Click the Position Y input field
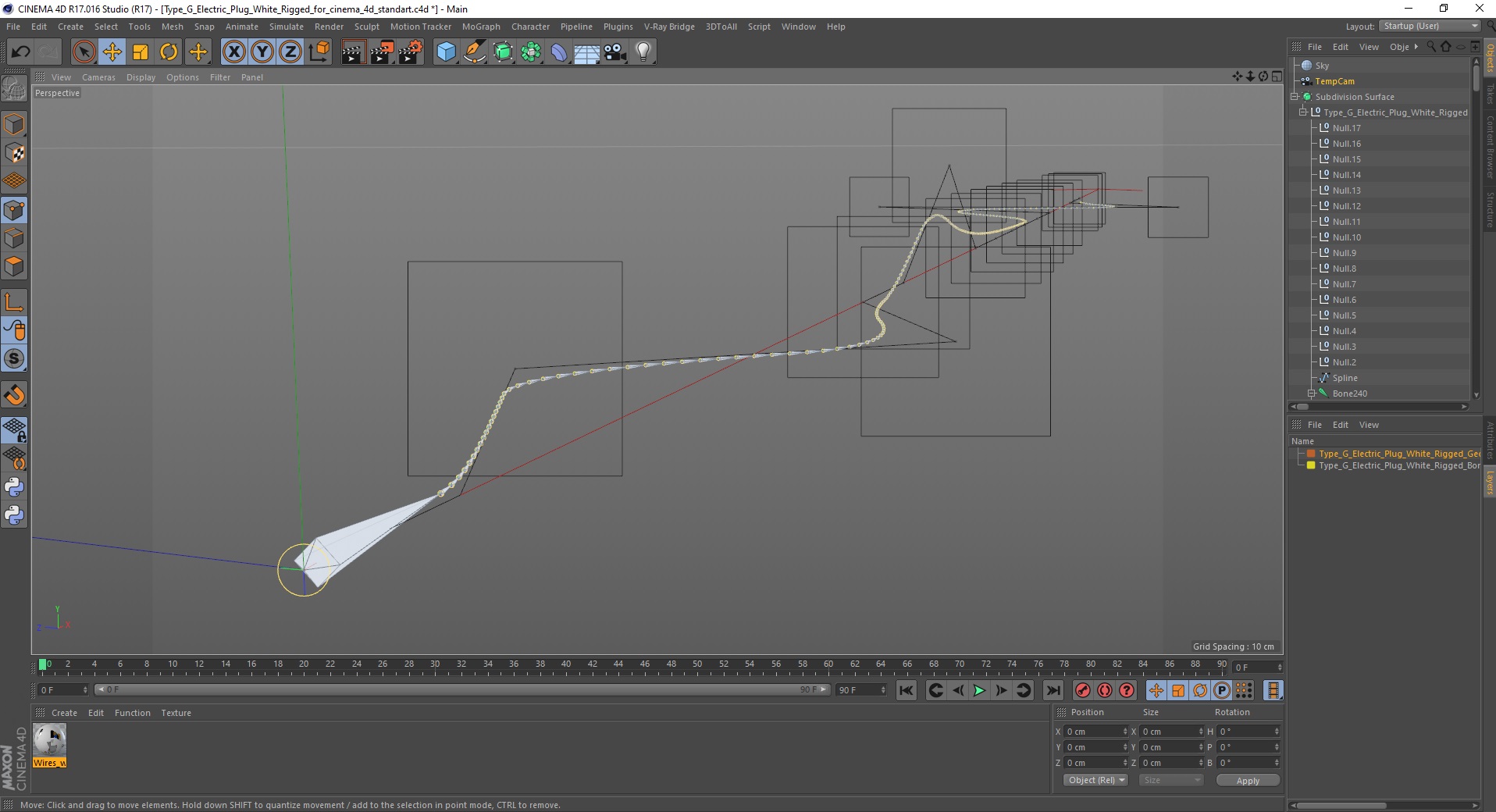1496x812 pixels. click(x=1092, y=747)
